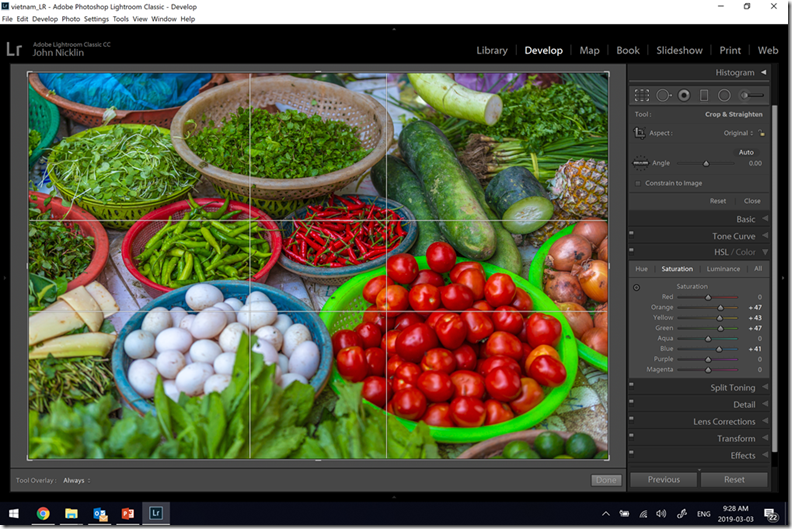
Task: Click the Previous button
Action: click(663, 479)
